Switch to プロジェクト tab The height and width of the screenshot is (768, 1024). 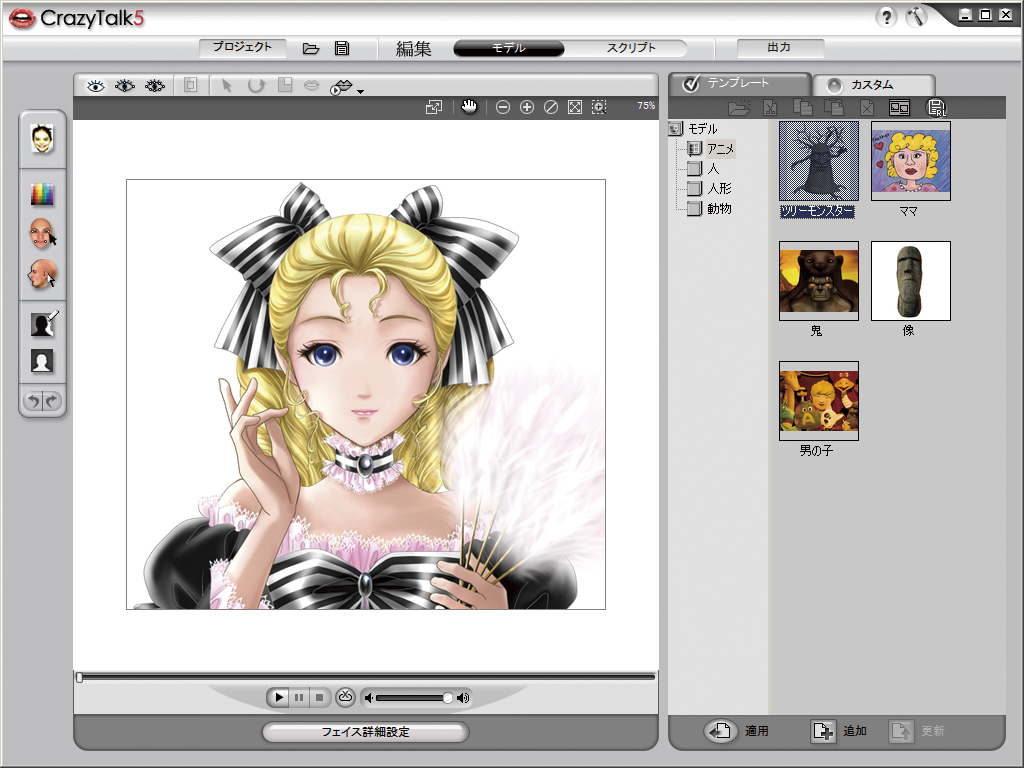(243, 47)
